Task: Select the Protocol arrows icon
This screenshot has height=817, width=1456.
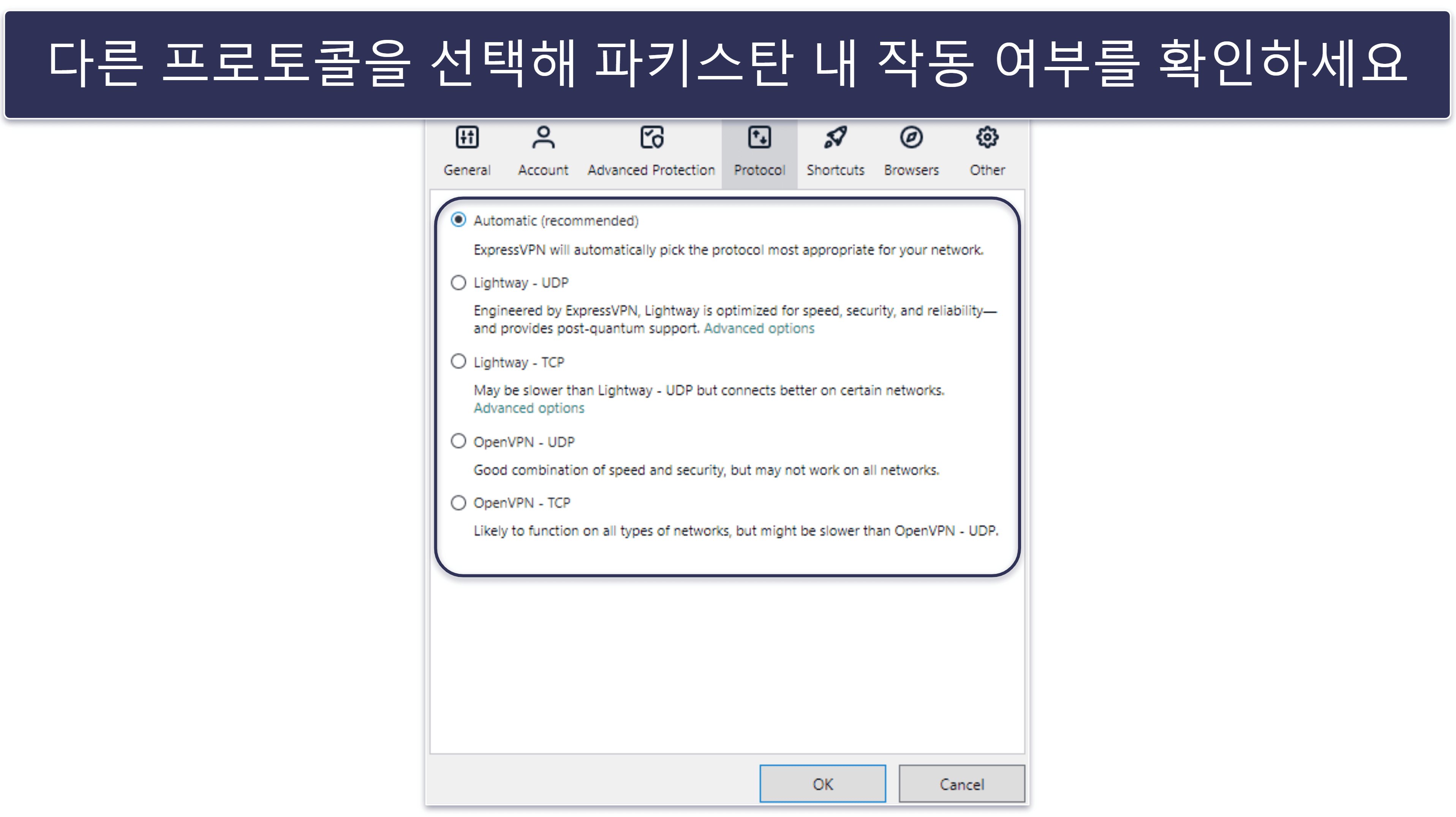Action: 759,137
